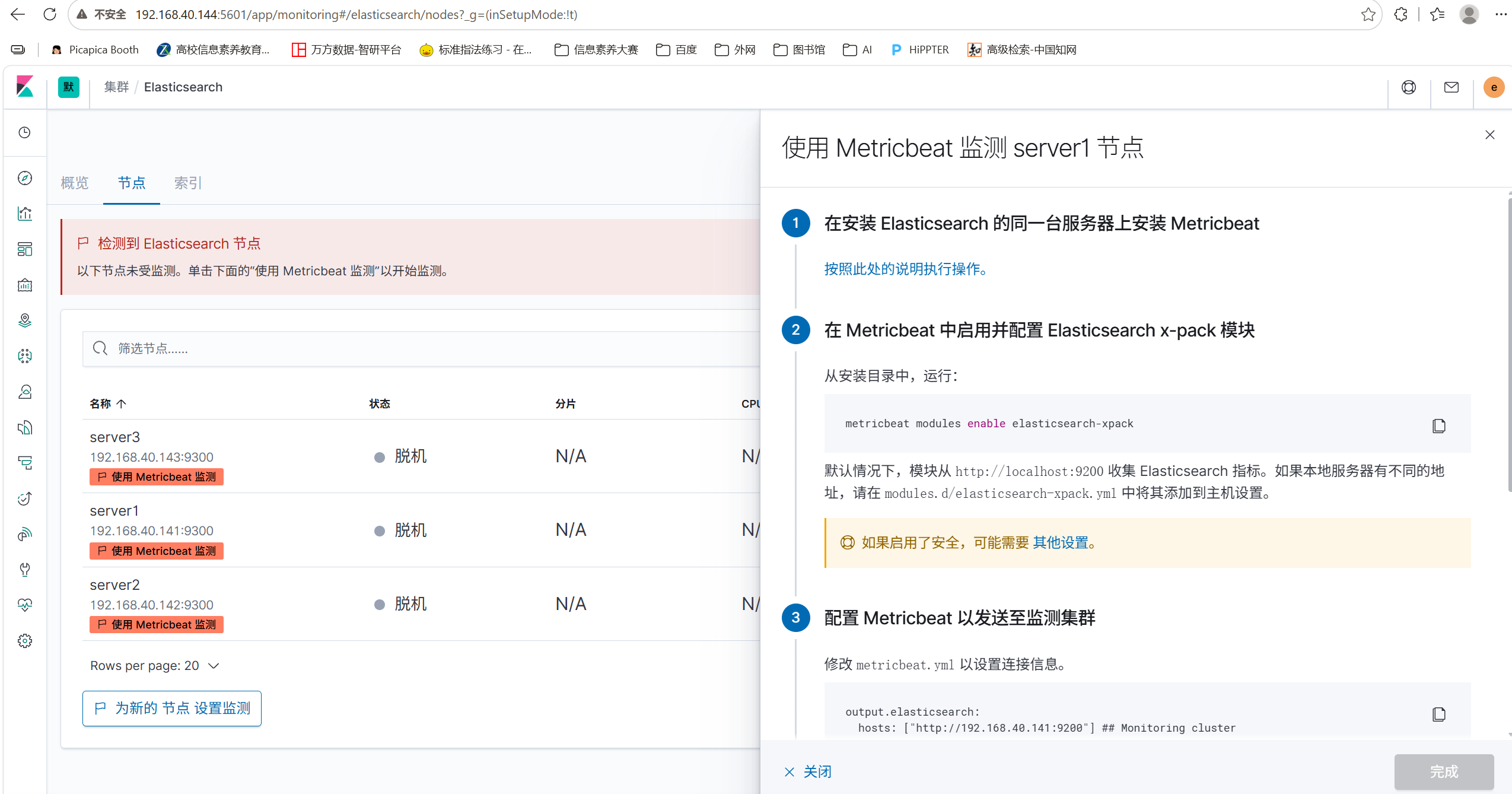Copy the output.elasticsearch config snippet
This screenshot has height=794, width=1512.
pyautogui.click(x=1438, y=714)
